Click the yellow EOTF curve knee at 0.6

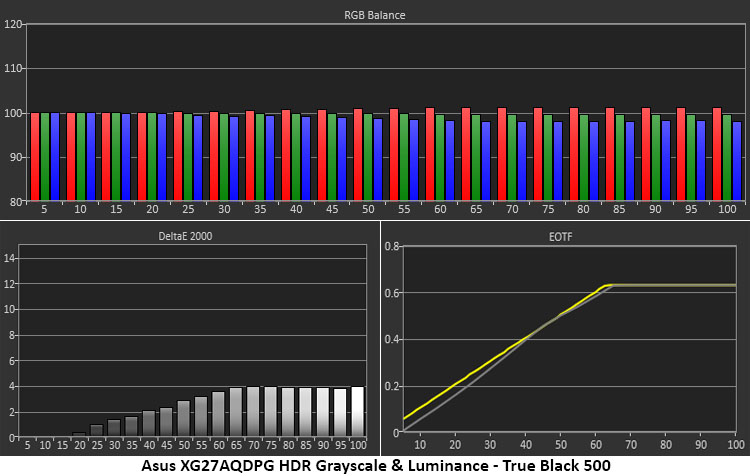coord(607,286)
